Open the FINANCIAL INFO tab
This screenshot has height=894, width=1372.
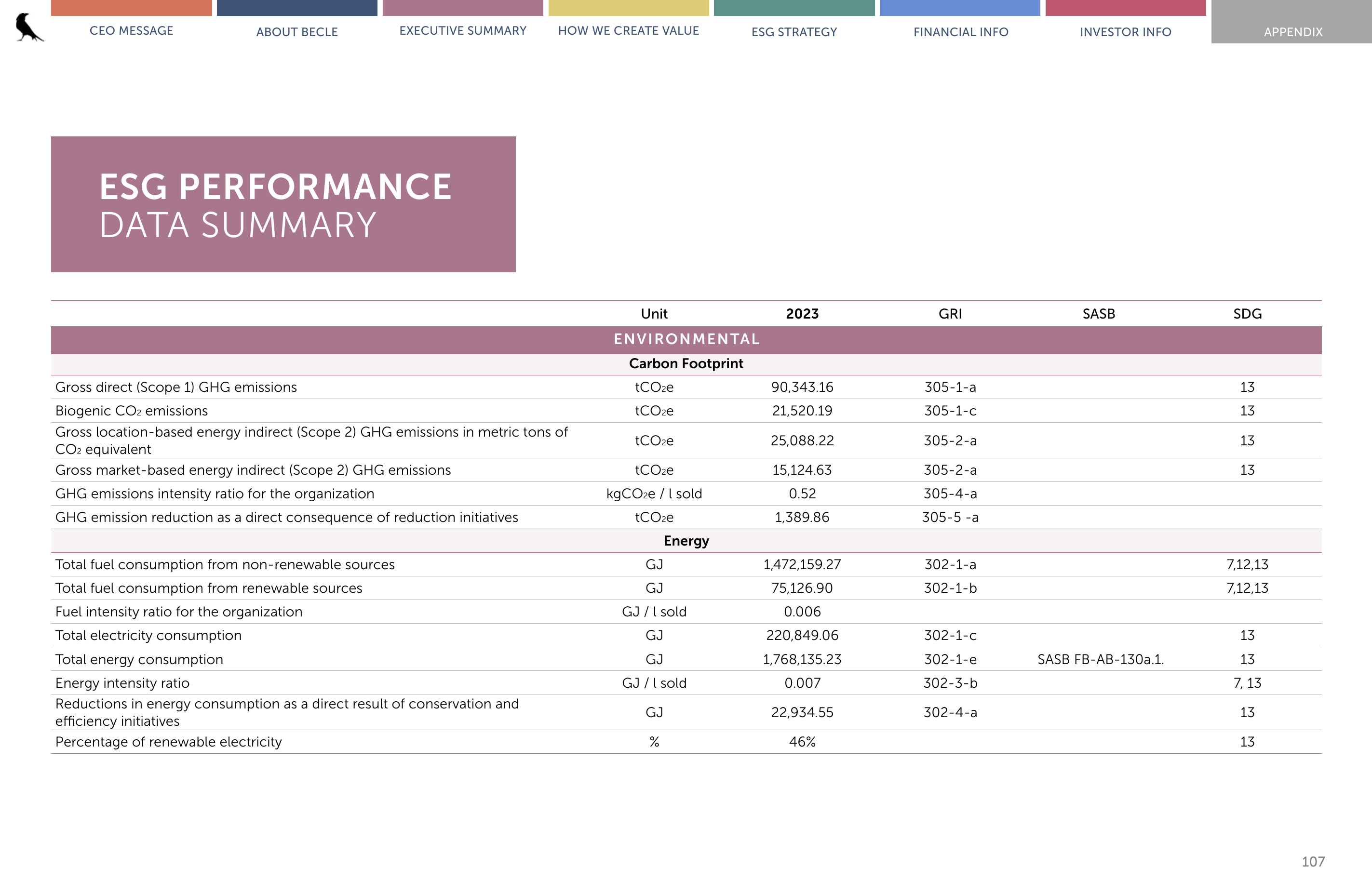tap(960, 32)
